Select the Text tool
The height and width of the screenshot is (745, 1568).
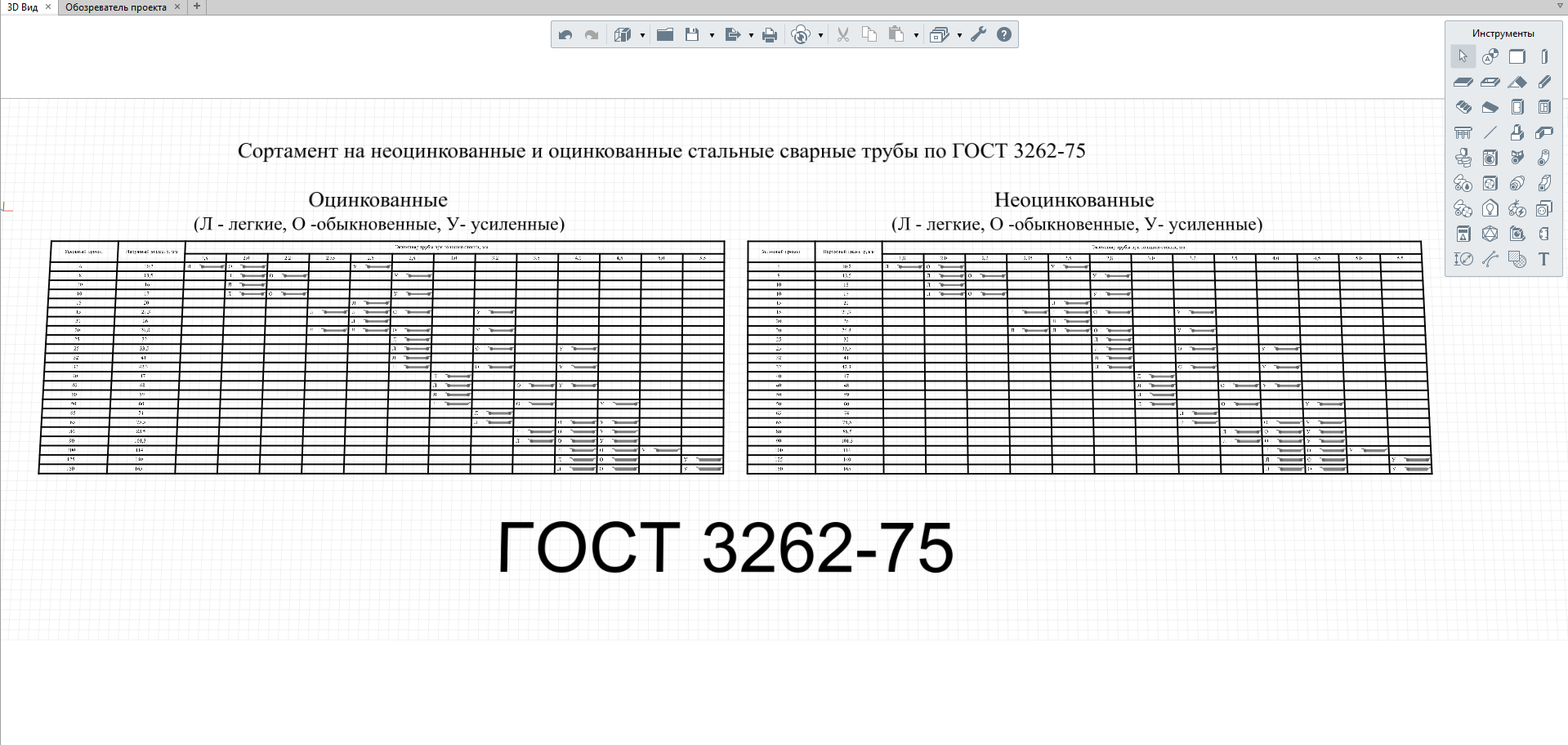click(x=1544, y=259)
